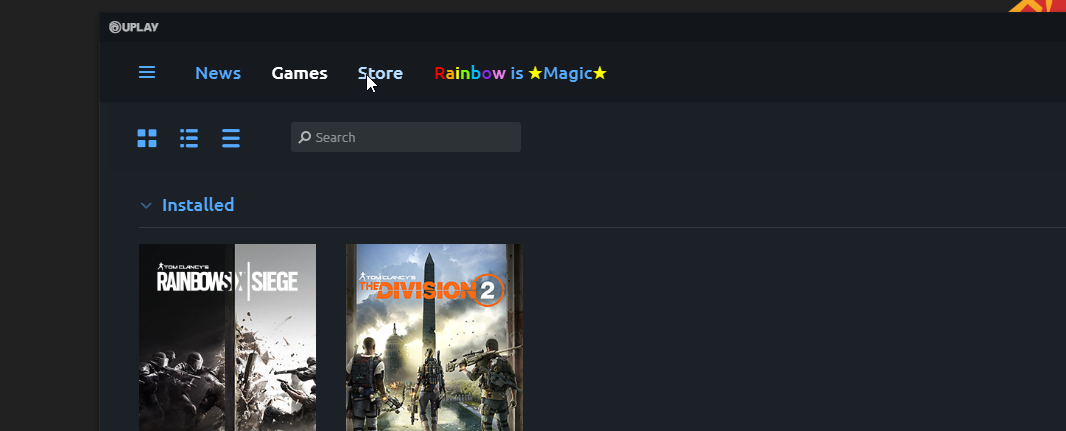Switch to compact list view
Screen dimensions: 1066x431
[231, 138]
